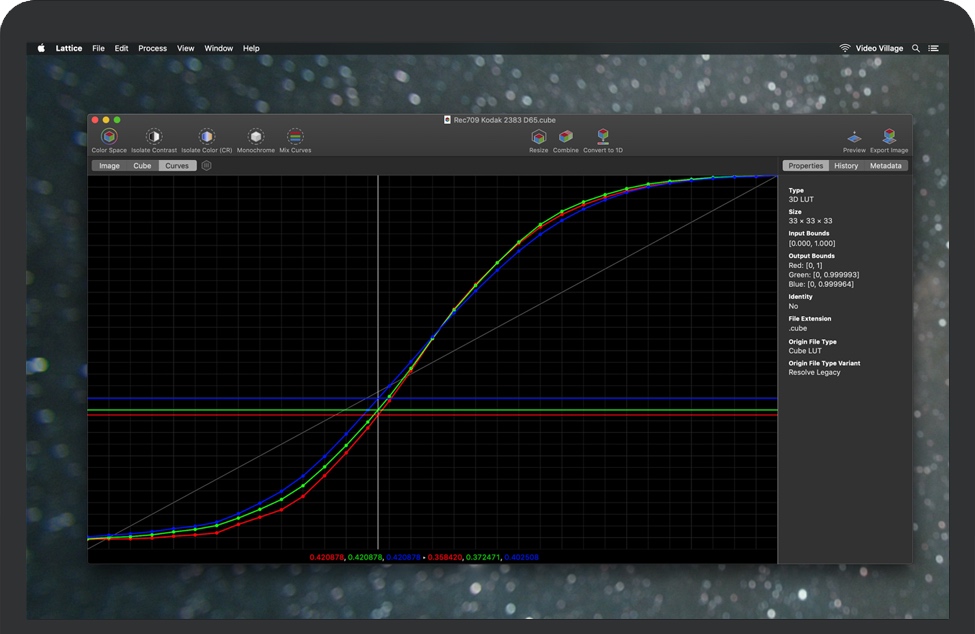Select the Curves view segment
The image size is (975, 634).
tap(177, 166)
